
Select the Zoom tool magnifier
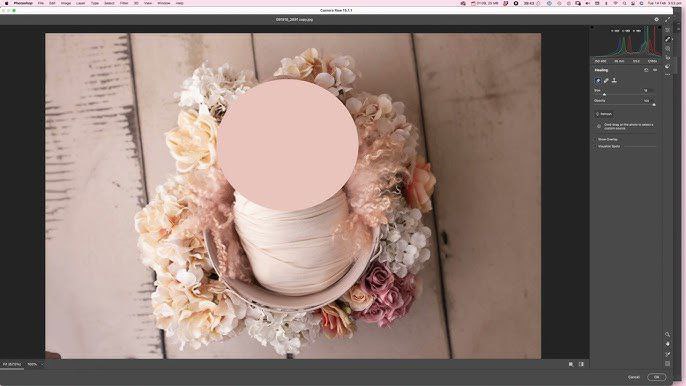coord(668,335)
